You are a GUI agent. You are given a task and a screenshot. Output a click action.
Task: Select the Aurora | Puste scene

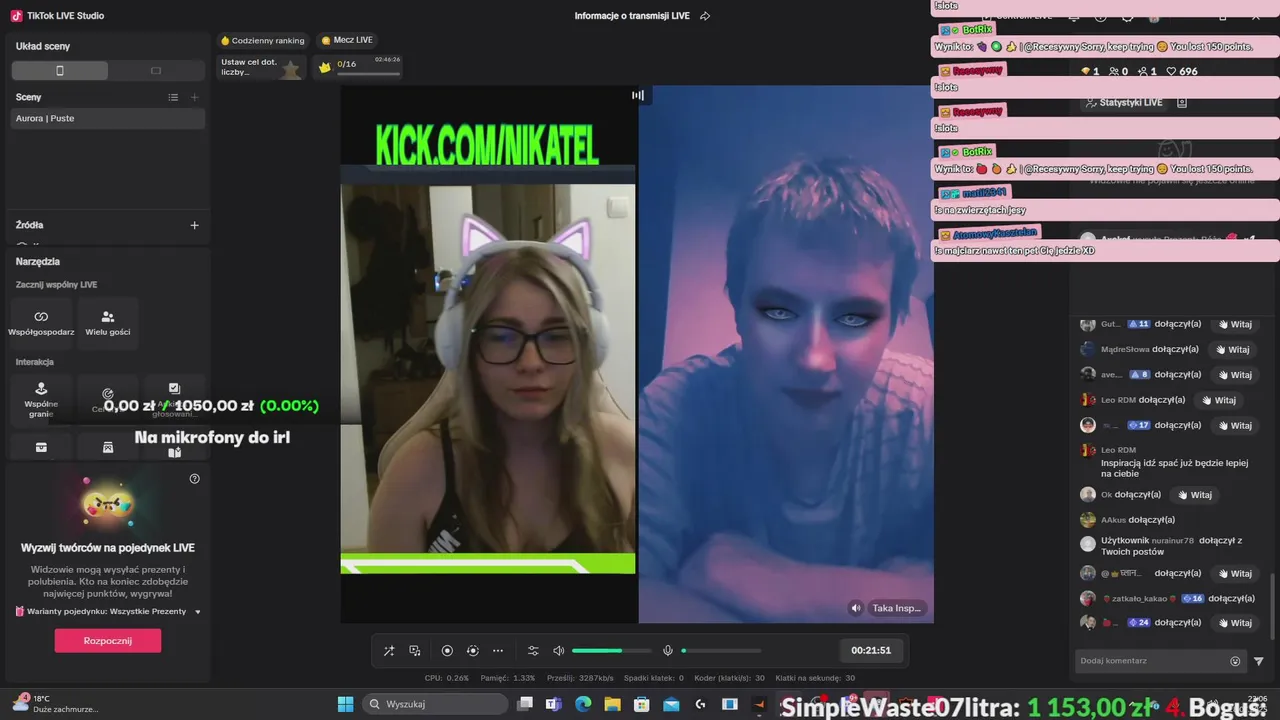click(x=108, y=118)
